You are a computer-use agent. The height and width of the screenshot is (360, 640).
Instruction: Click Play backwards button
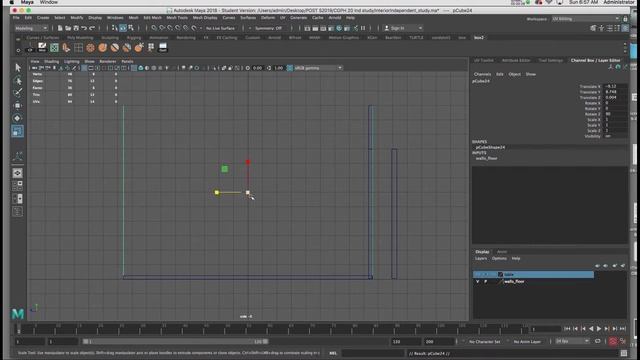591,329
